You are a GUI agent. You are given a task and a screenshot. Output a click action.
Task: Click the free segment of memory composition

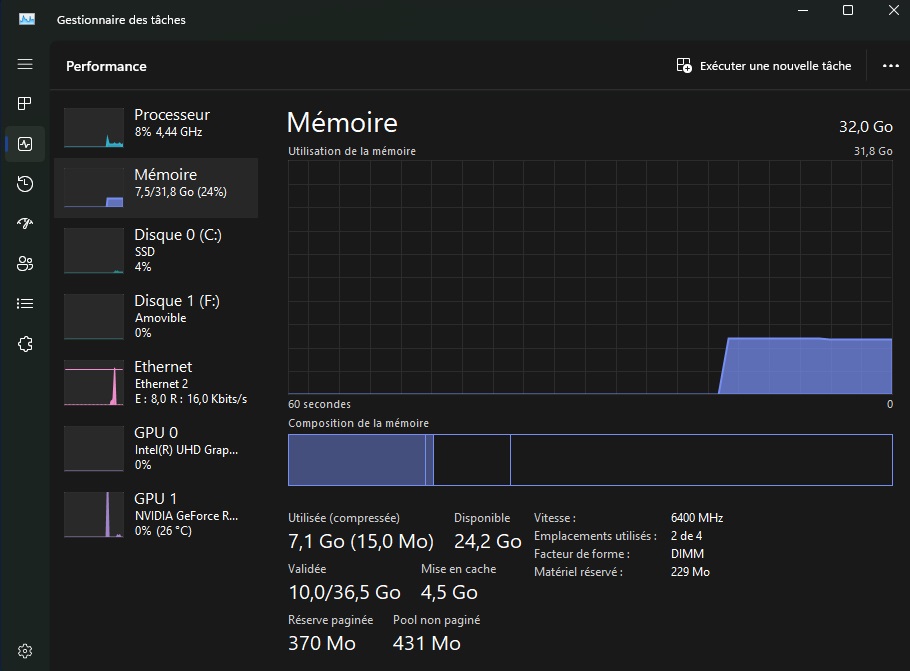(x=701, y=460)
